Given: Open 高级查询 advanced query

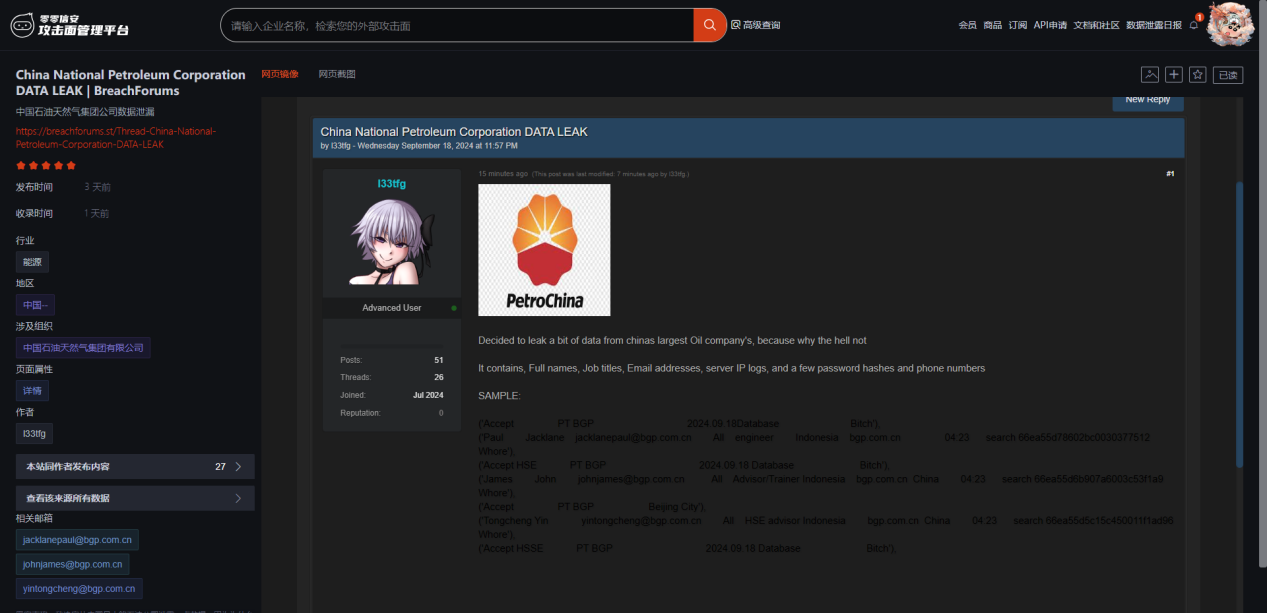Looking at the screenshot, I should 755,25.
